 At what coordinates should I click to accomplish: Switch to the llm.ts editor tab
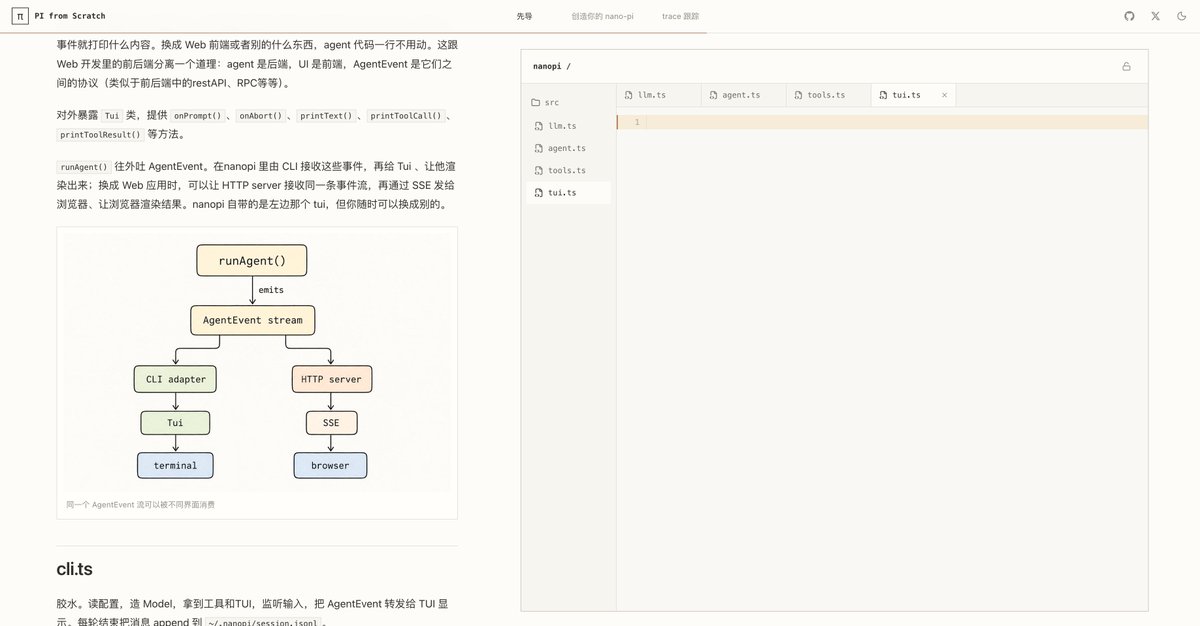(x=658, y=95)
